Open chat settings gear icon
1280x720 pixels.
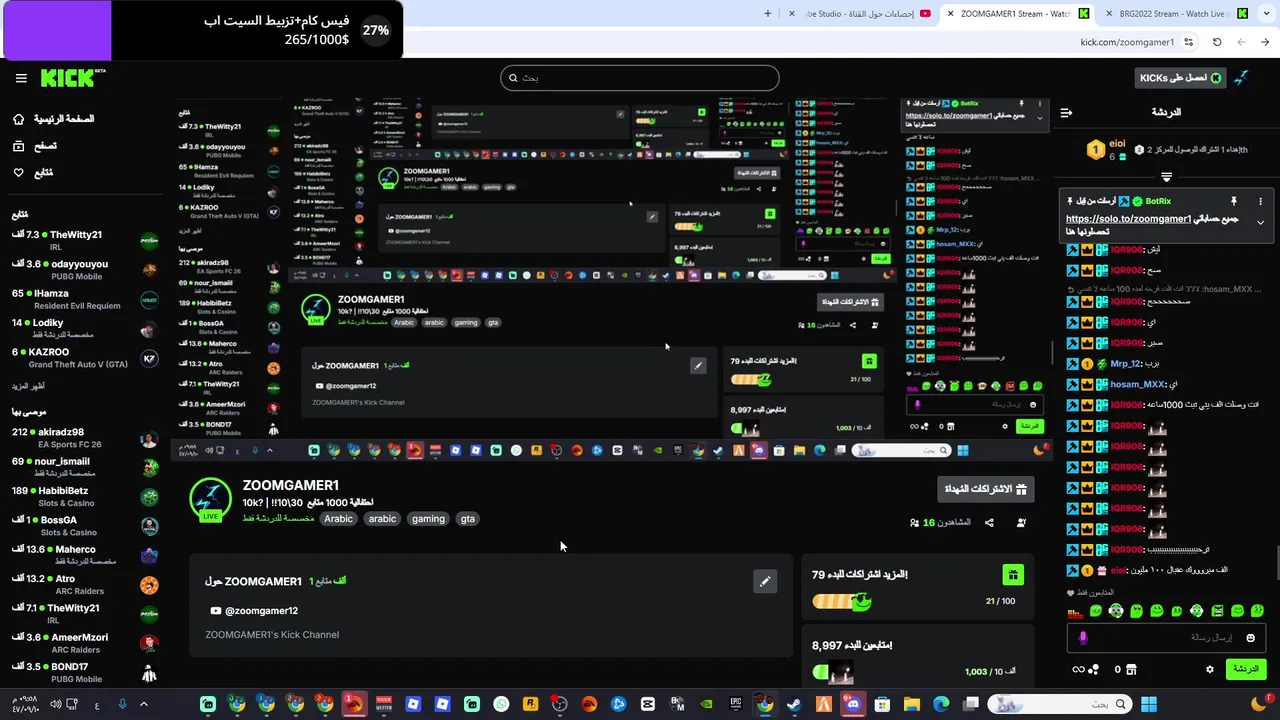[1210, 669]
